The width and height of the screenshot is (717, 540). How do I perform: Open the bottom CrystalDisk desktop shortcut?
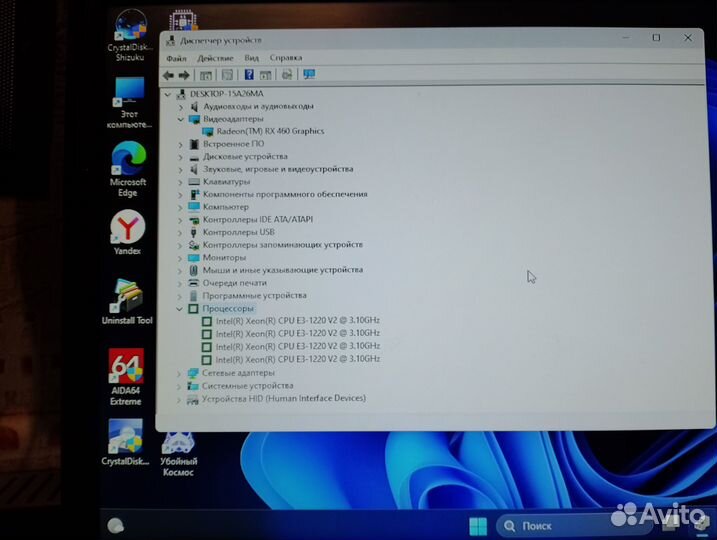point(125,442)
